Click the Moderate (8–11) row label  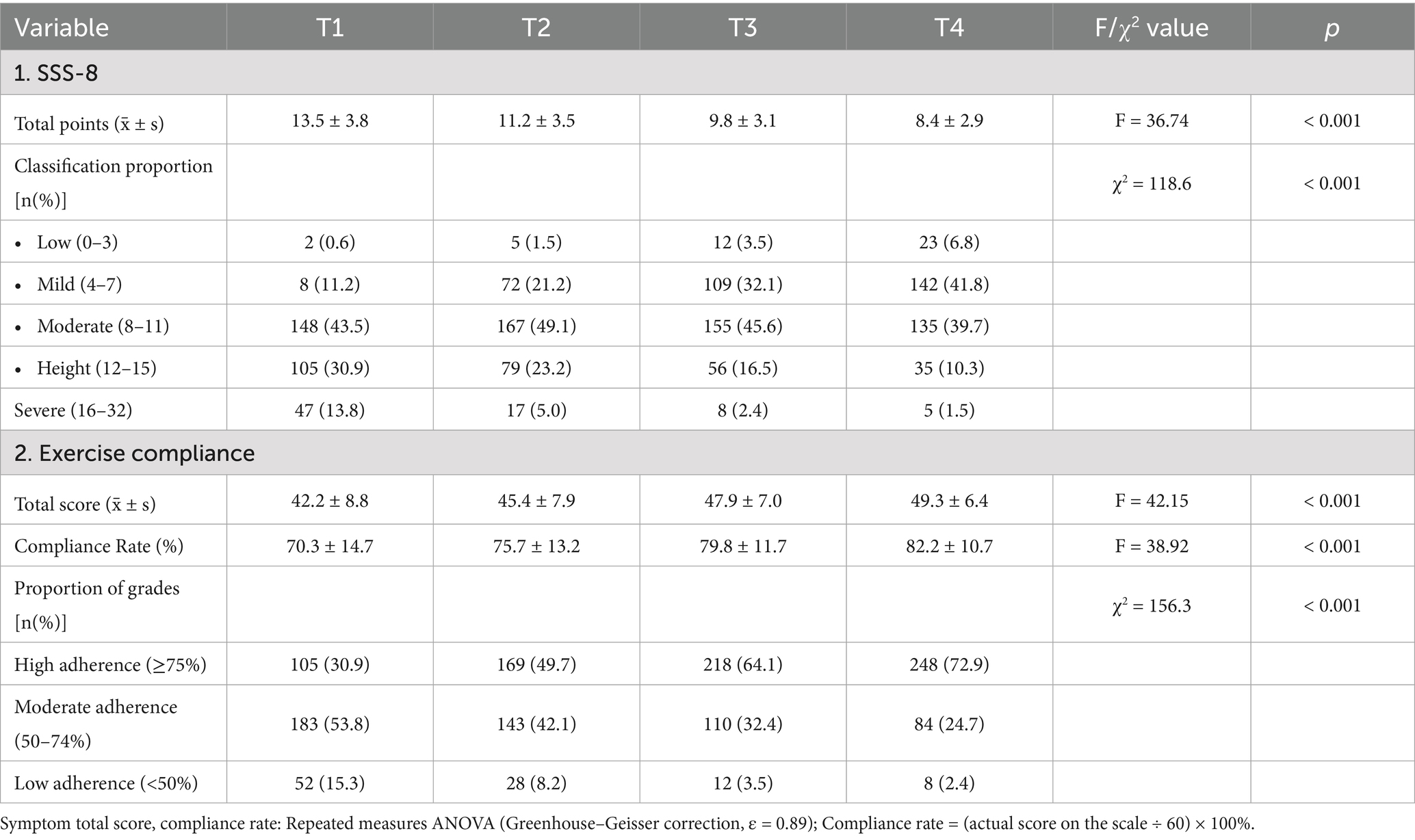[103, 326]
